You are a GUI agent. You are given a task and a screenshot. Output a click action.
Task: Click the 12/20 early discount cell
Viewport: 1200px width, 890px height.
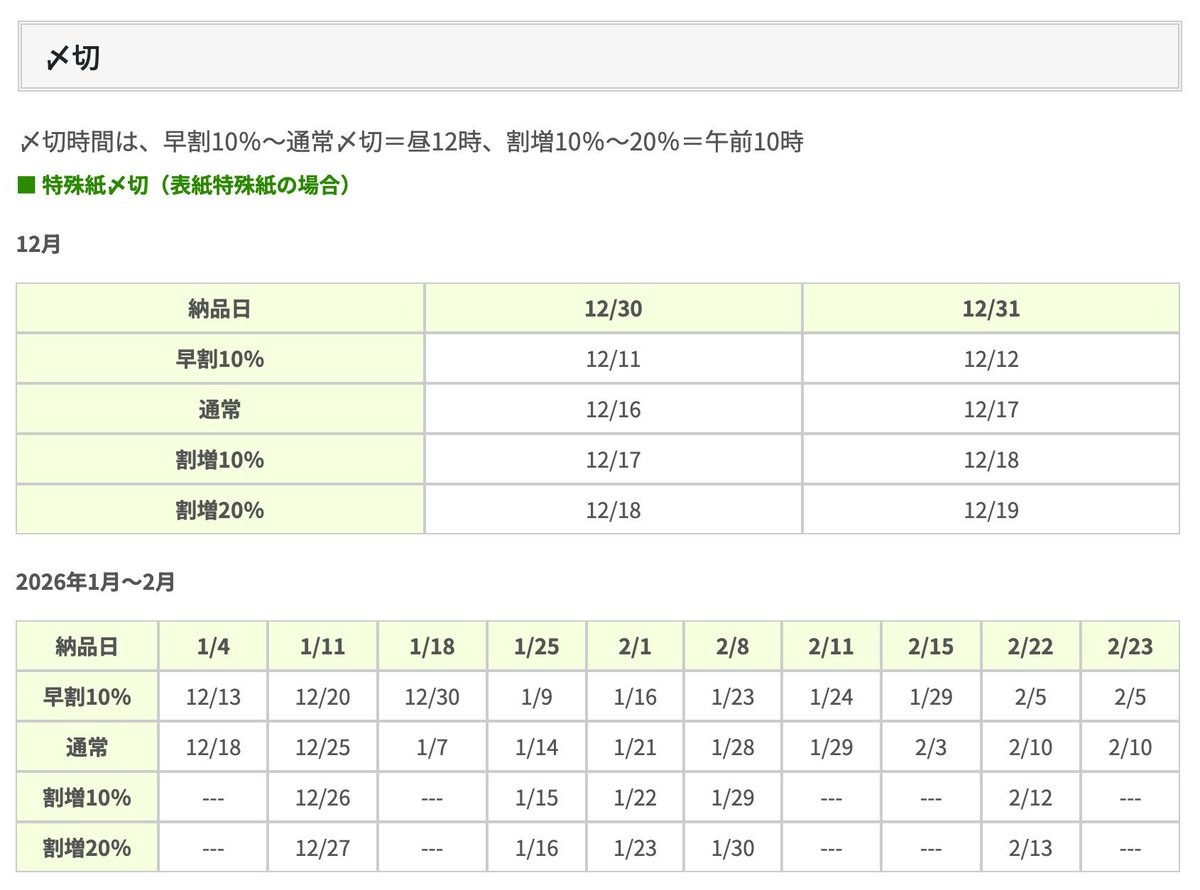[x=322, y=697]
